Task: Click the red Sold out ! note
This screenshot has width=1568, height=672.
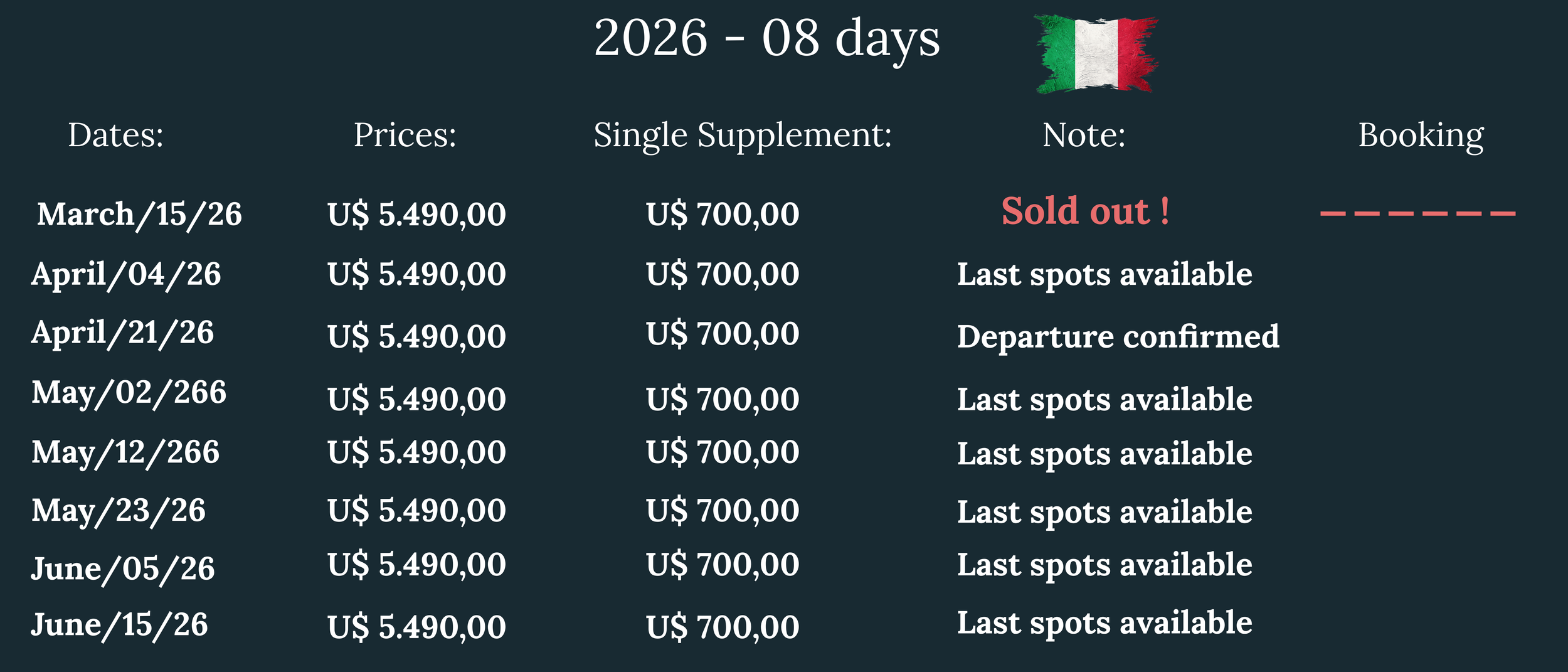Action: 1085,211
